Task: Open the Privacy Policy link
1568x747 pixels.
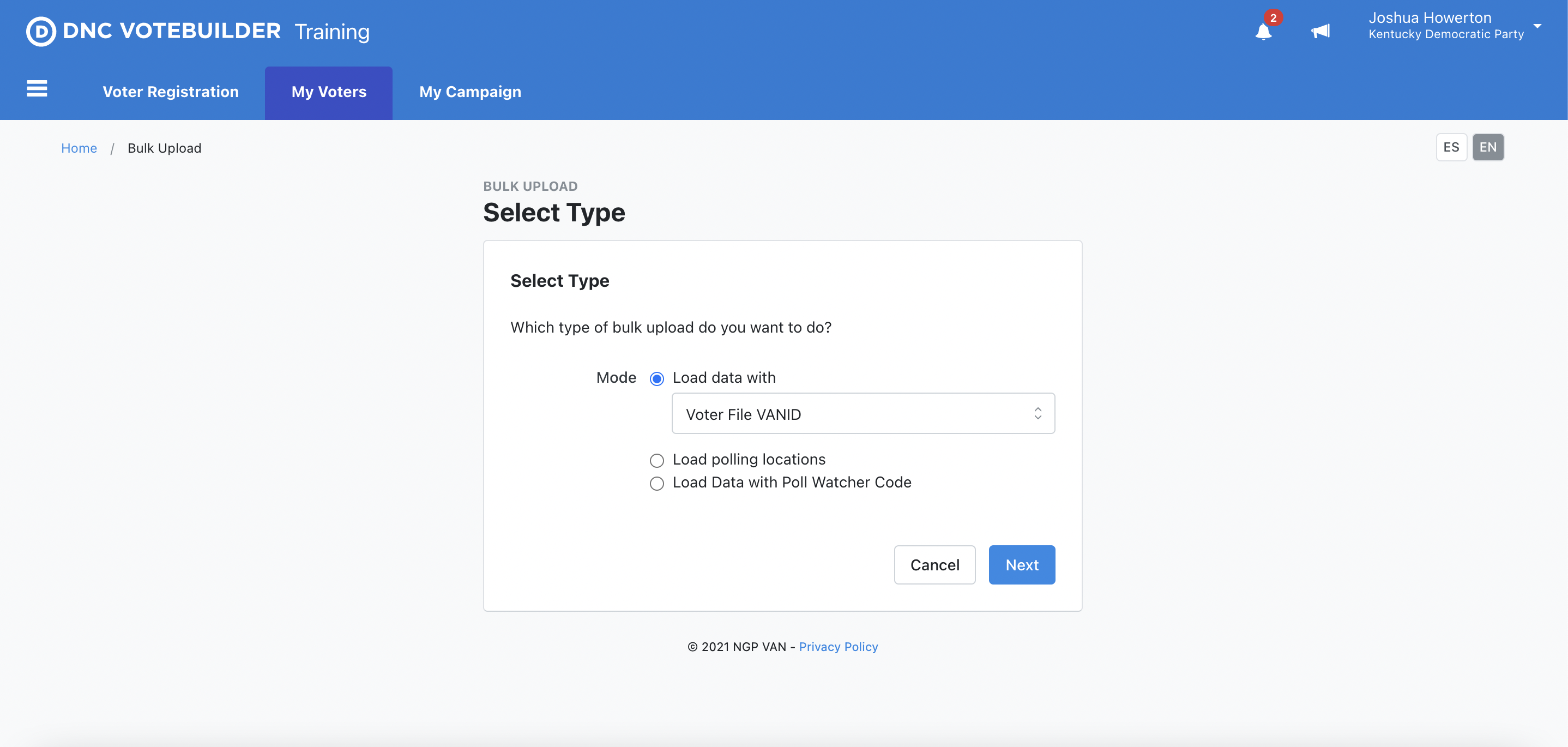Action: click(x=837, y=647)
